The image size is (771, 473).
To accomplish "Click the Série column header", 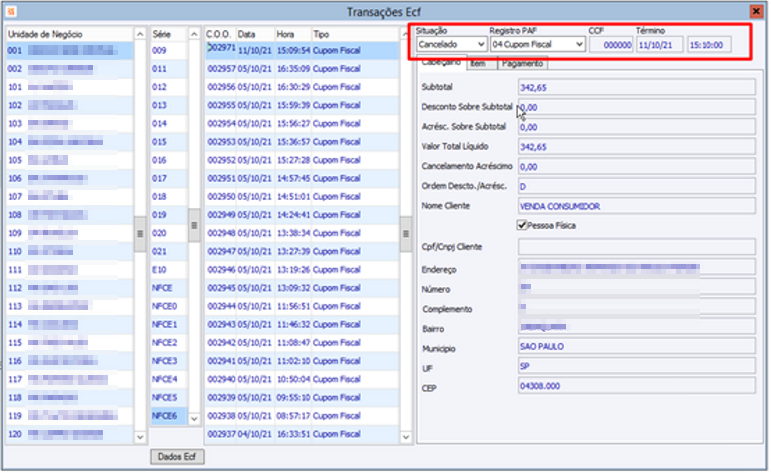I will [x=169, y=34].
